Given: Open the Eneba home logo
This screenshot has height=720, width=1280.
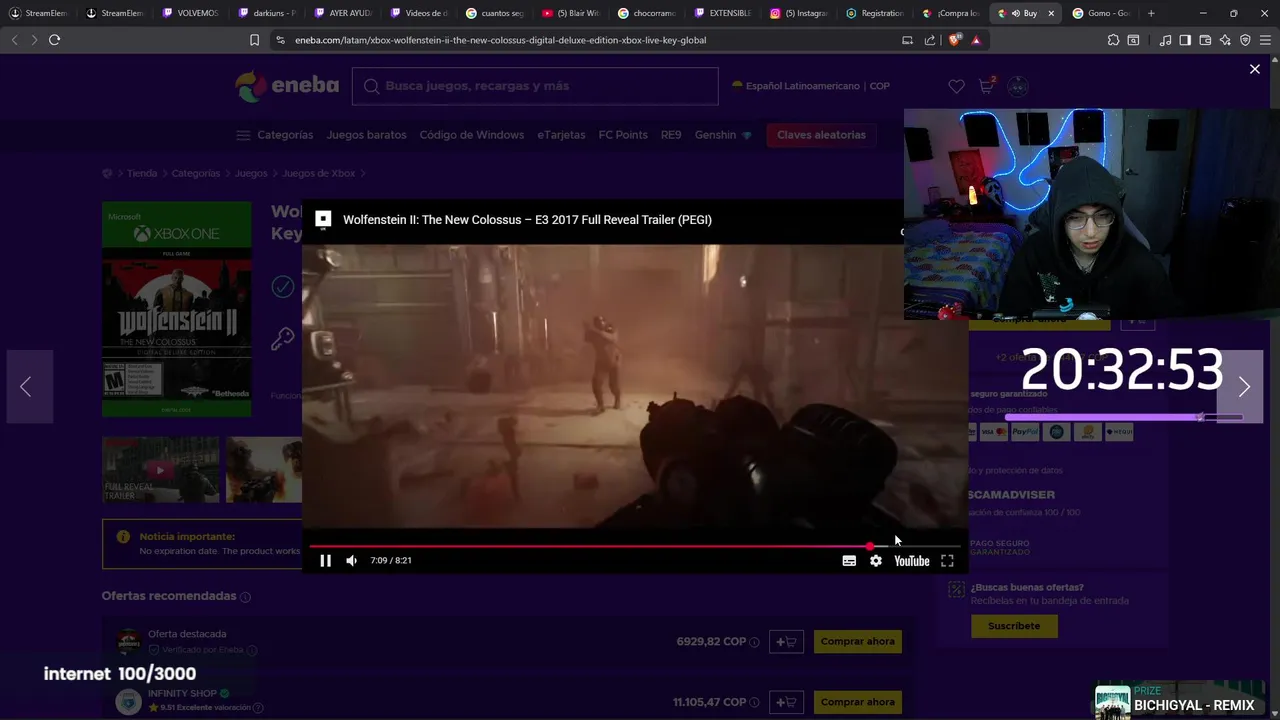Looking at the screenshot, I should pyautogui.click(x=287, y=86).
